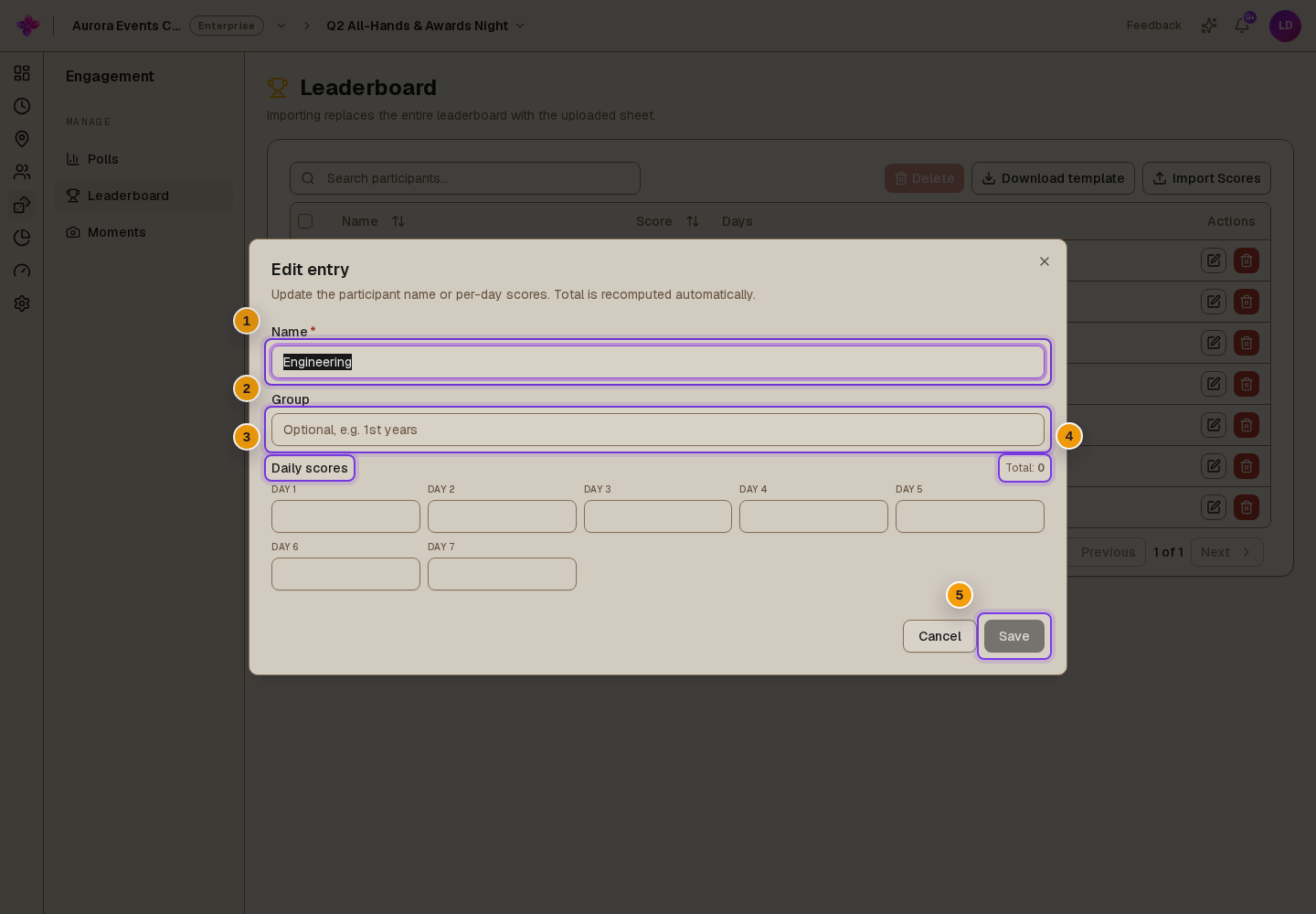Screen dimensions: 1316x914
Task: Open the Leaderboard sidebar item
Action: pos(143,196)
